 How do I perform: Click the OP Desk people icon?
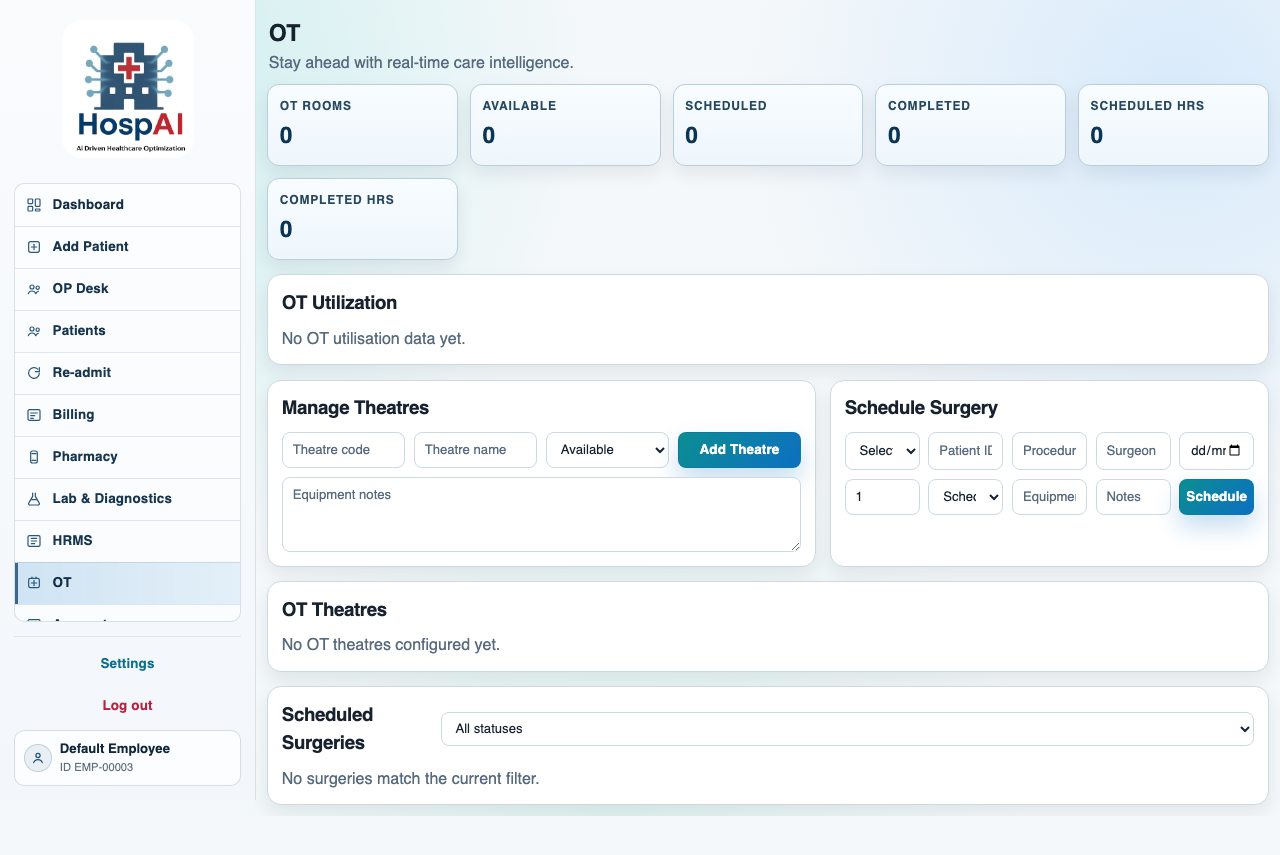pos(34,289)
